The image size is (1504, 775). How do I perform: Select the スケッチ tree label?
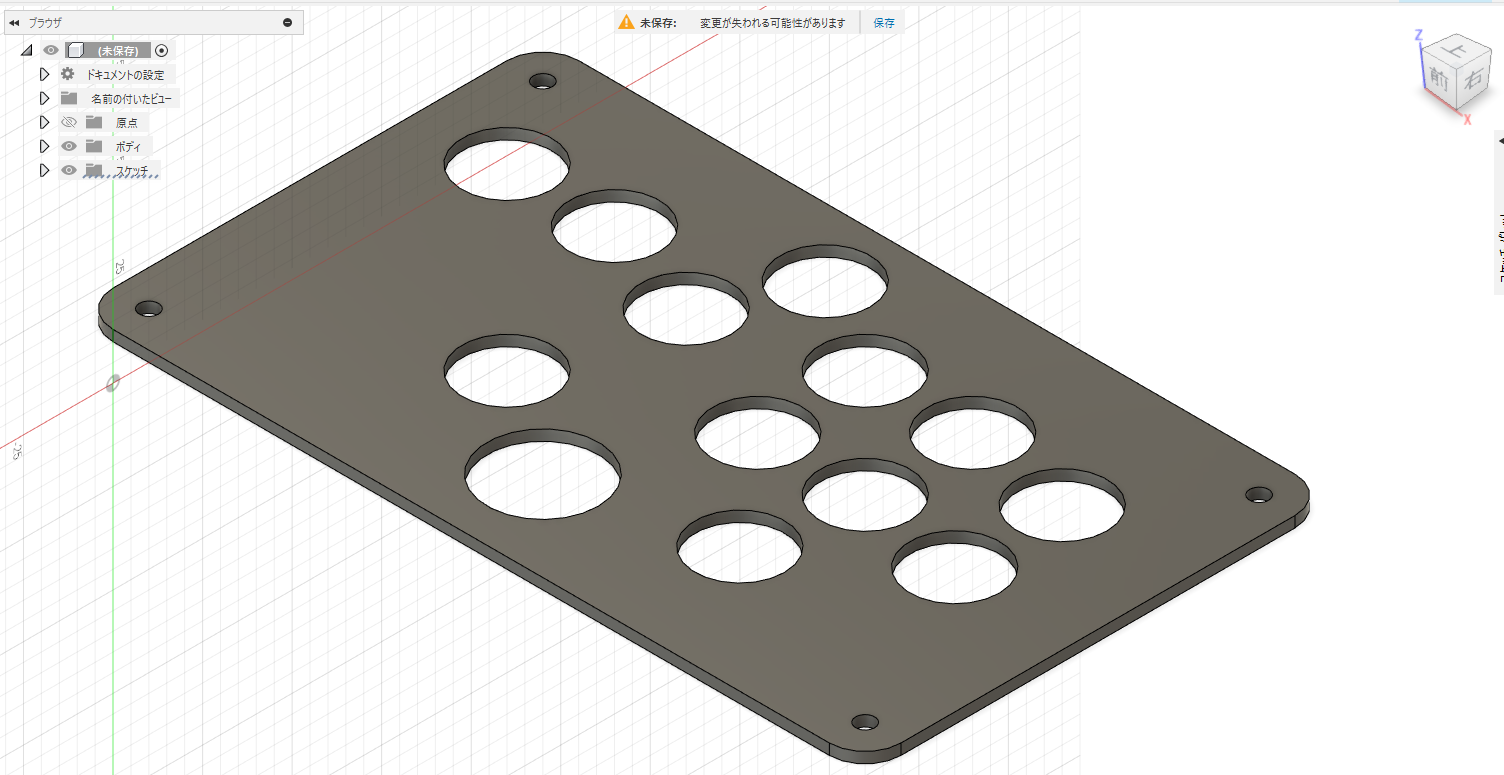pos(132,171)
